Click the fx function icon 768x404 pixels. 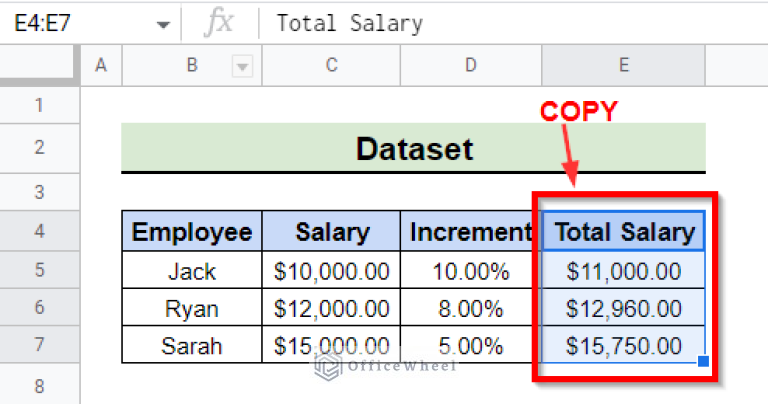(x=219, y=23)
